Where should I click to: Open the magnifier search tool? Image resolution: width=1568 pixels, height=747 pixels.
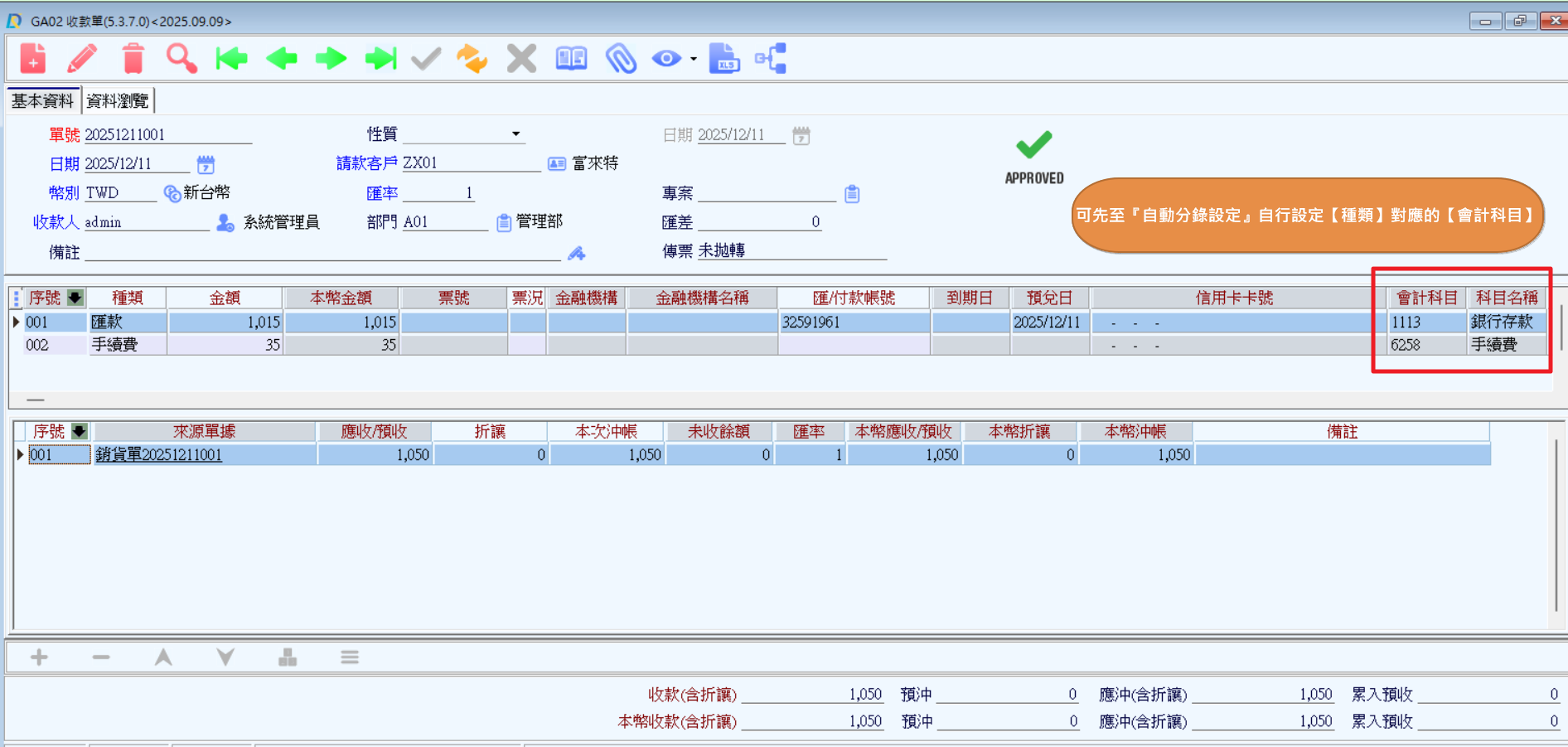(181, 59)
